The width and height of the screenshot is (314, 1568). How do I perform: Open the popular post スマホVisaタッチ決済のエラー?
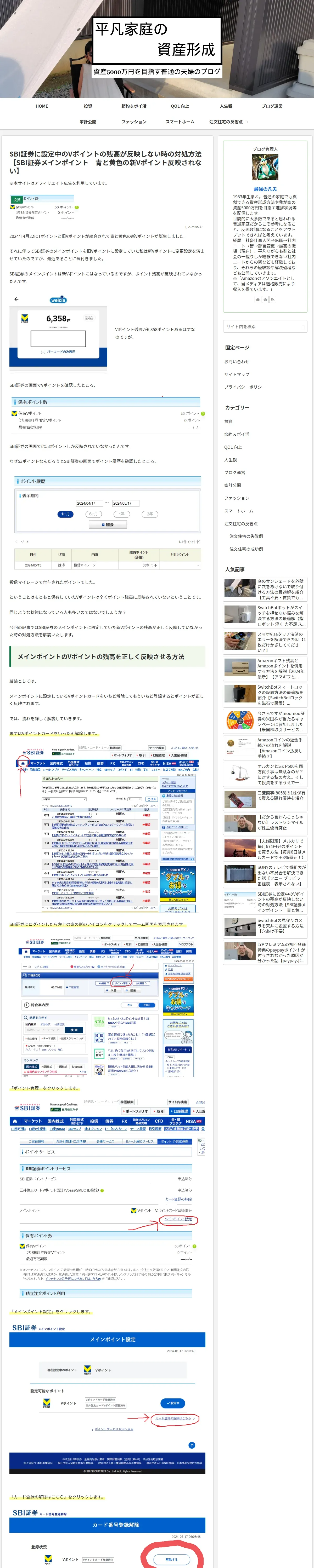click(265, 642)
